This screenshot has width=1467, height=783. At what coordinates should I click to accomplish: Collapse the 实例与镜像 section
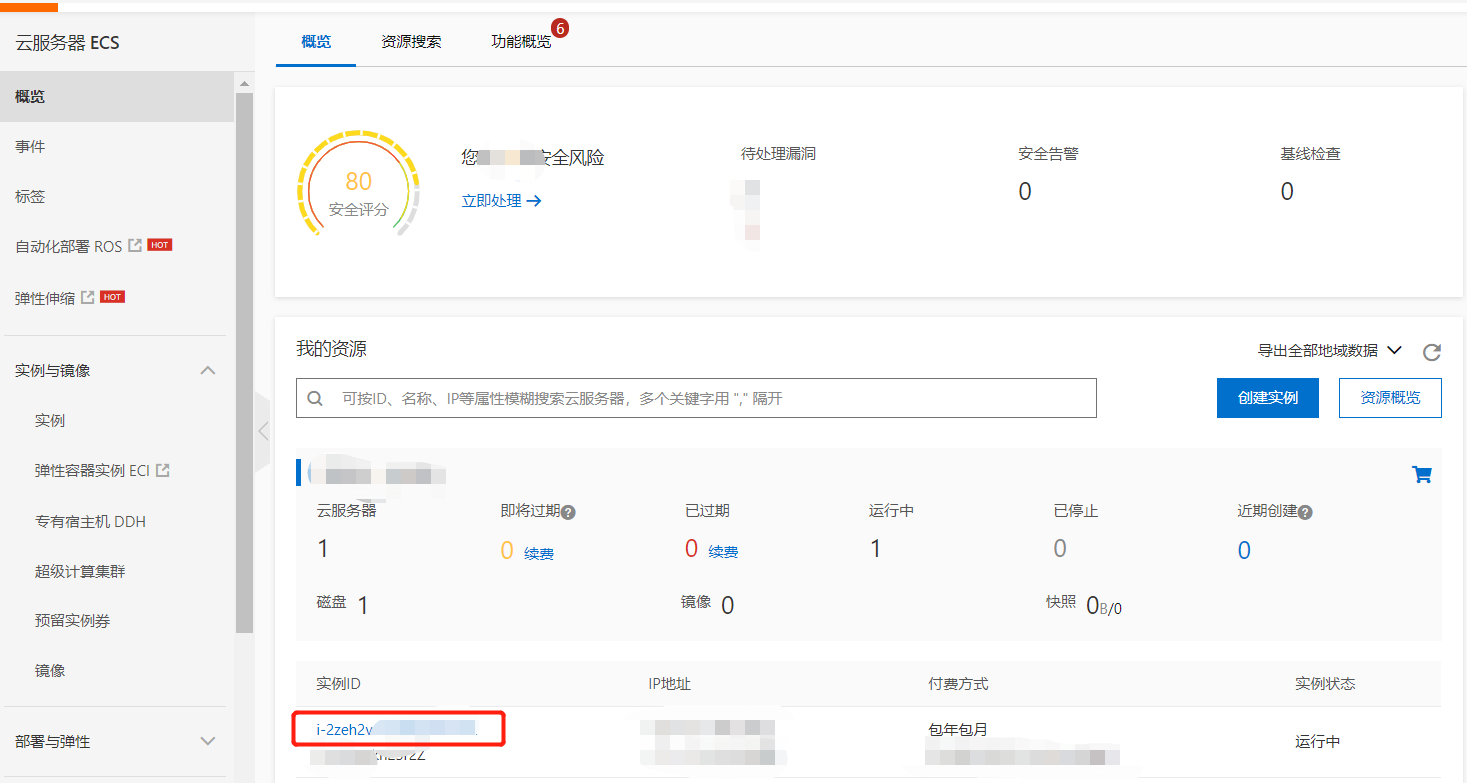[x=208, y=370]
